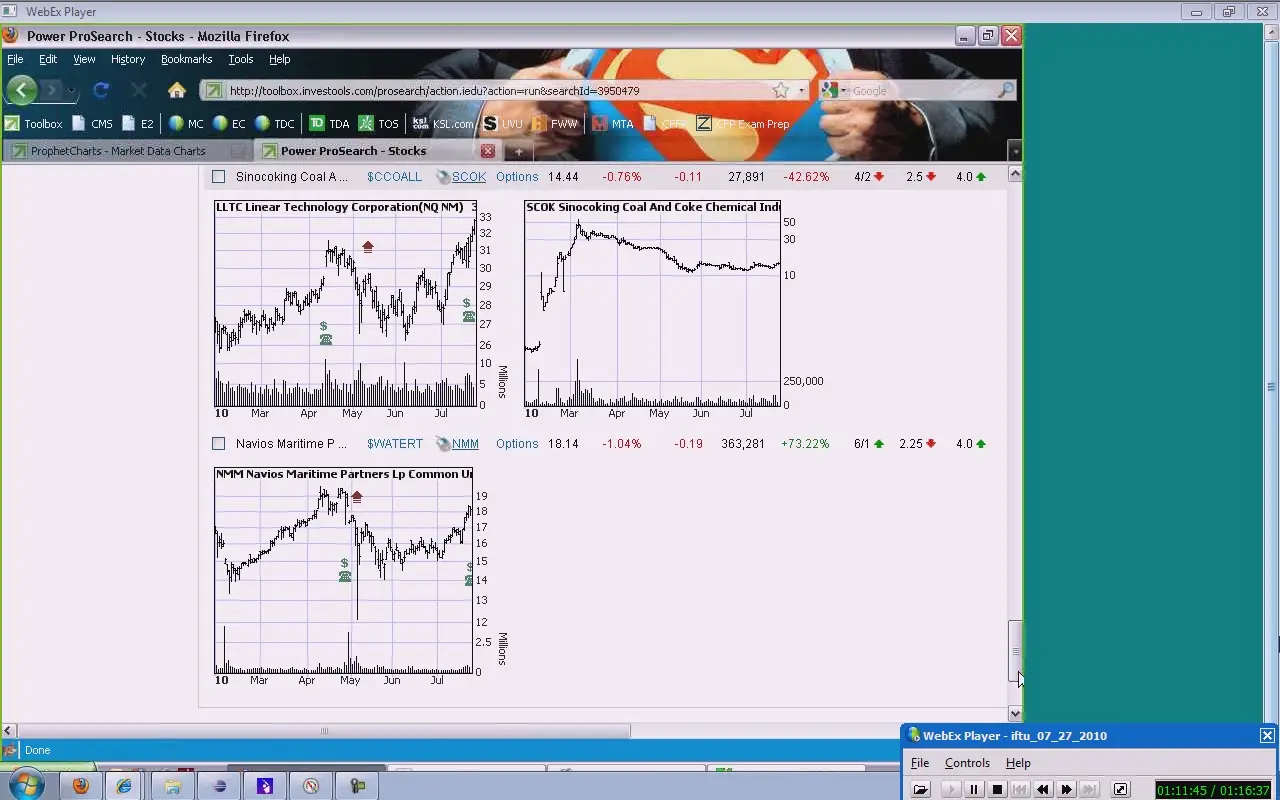
Task: Tick the Navios Maritime checkbox
Action: tap(218, 443)
